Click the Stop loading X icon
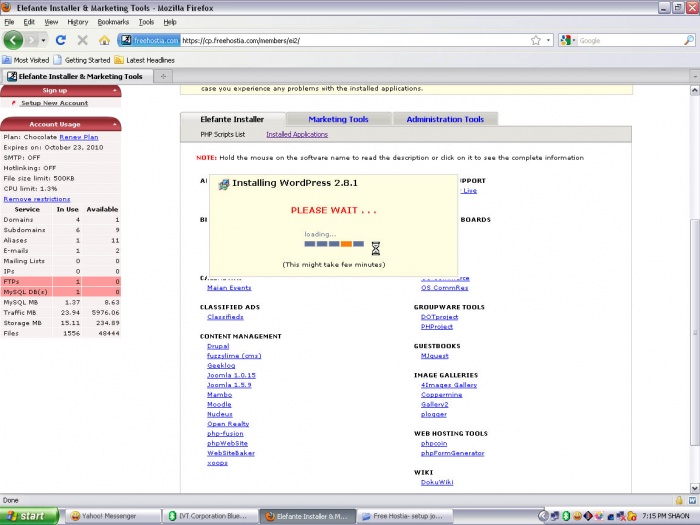 click(x=82, y=40)
